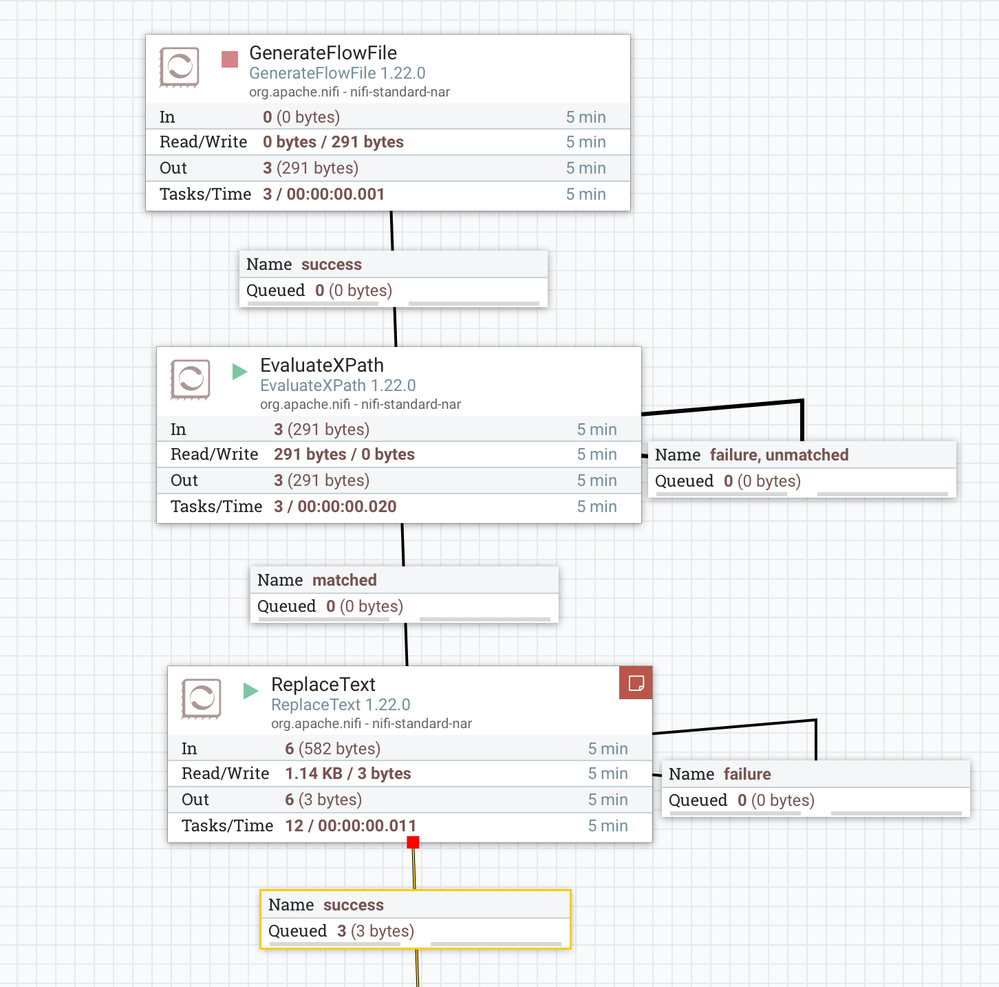Click the green running indicator on ReplaceText
Image resolution: width=999 pixels, height=987 pixels.
point(250,691)
